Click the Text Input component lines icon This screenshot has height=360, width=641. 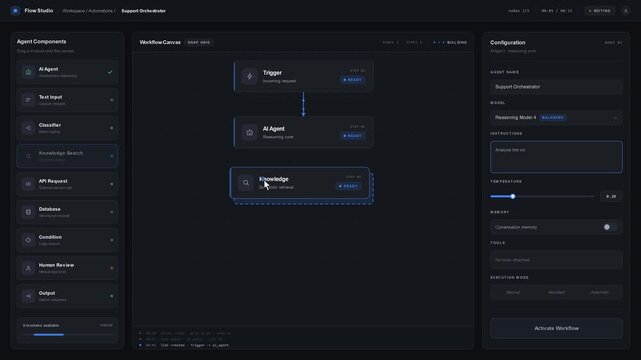(28, 100)
